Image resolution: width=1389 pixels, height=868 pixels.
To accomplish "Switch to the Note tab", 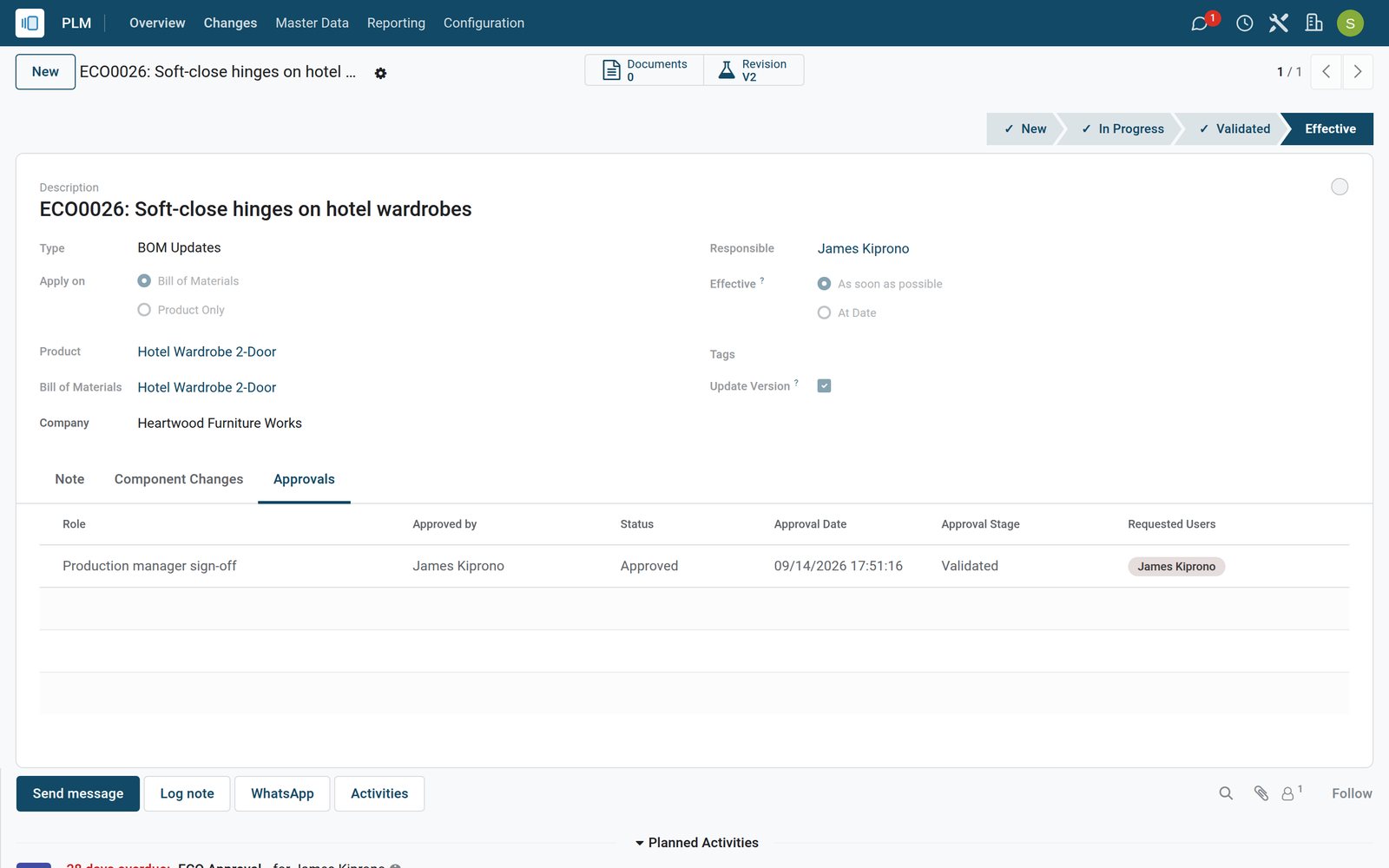I will [69, 479].
